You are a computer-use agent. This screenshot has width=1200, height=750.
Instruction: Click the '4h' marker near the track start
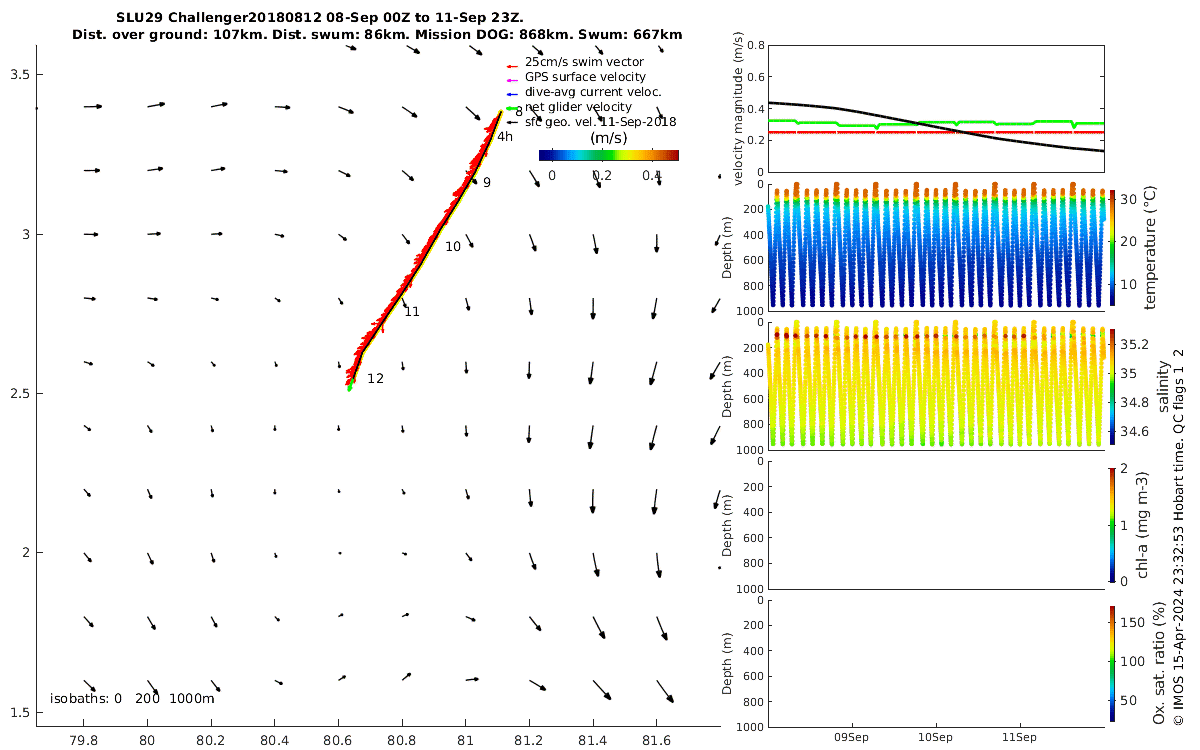point(505,137)
